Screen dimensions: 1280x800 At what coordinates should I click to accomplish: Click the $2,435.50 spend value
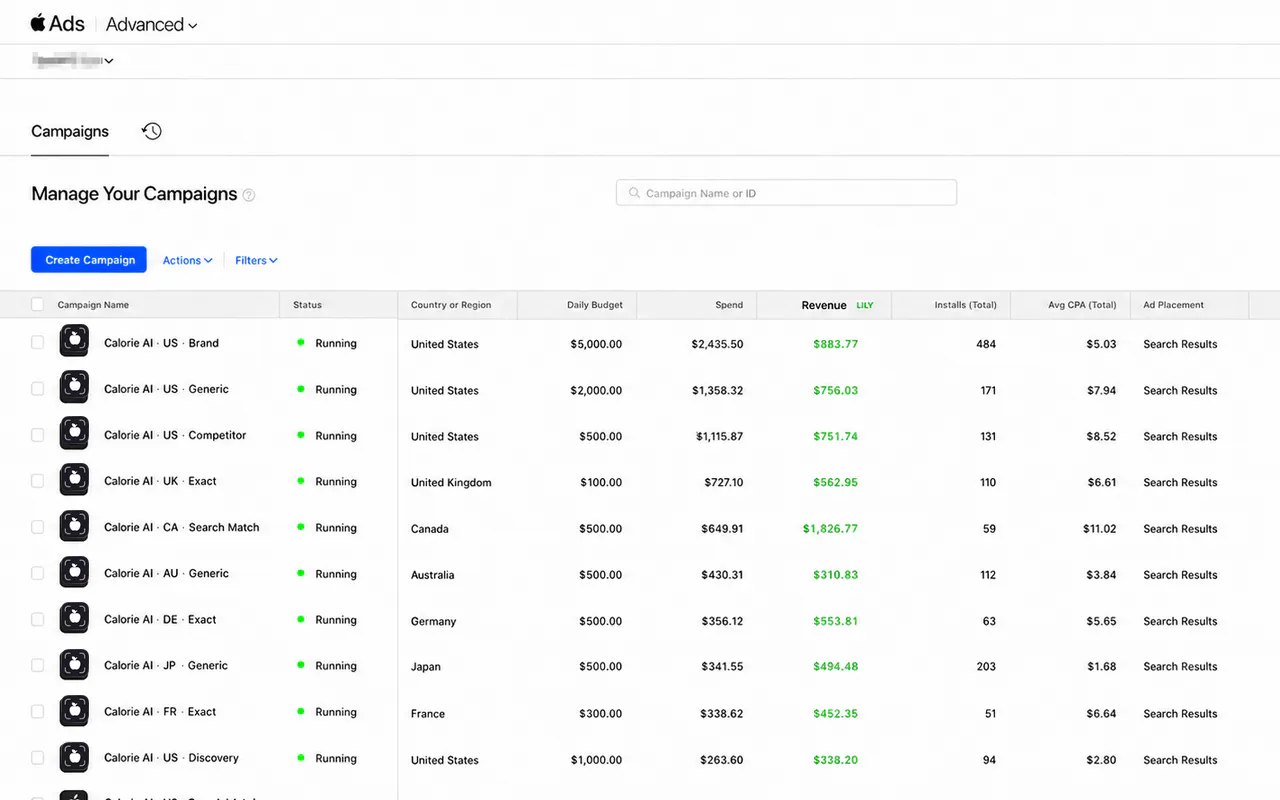tap(717, 344)
